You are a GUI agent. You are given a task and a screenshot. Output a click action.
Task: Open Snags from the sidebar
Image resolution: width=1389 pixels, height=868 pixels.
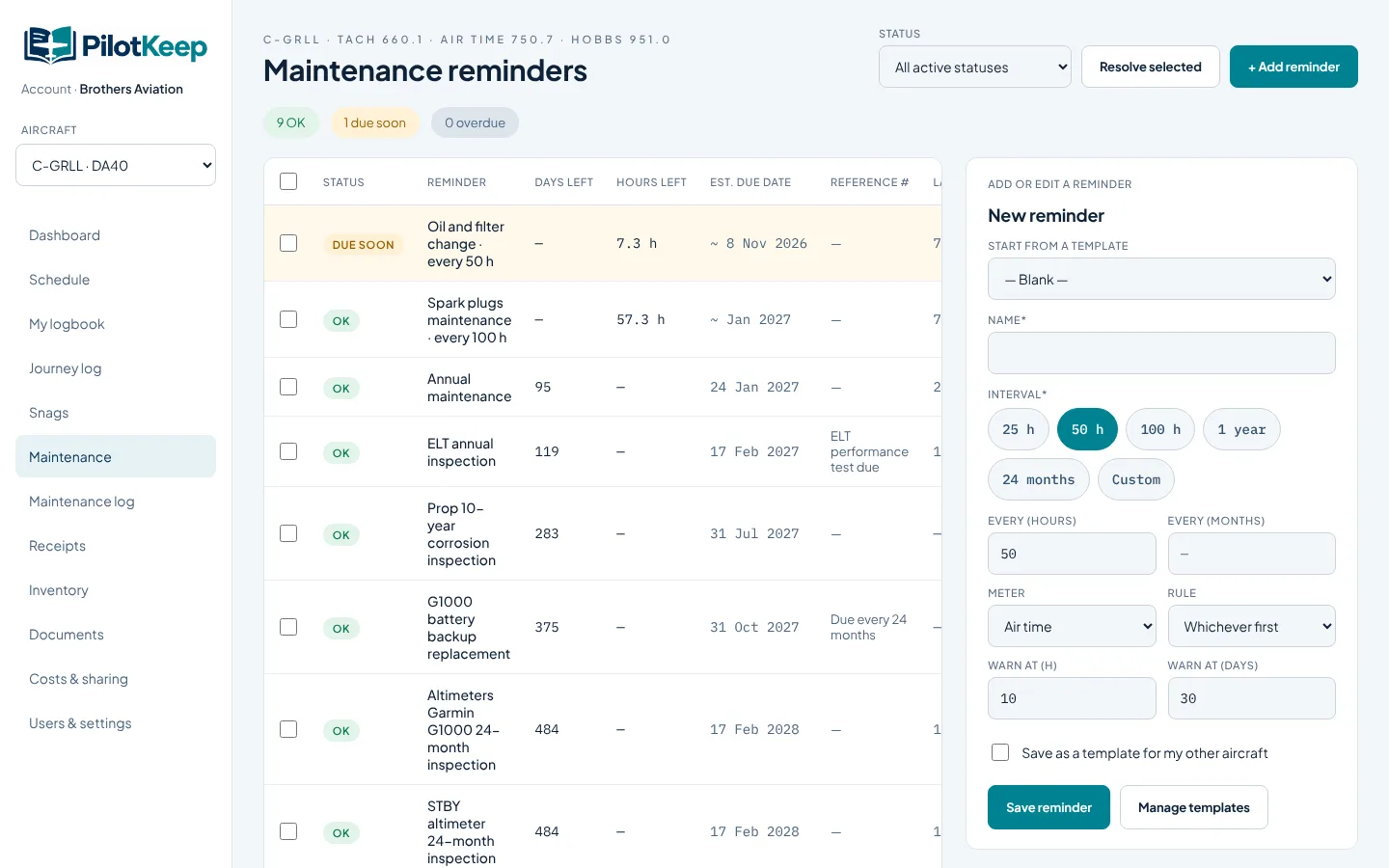pos(116,413)
